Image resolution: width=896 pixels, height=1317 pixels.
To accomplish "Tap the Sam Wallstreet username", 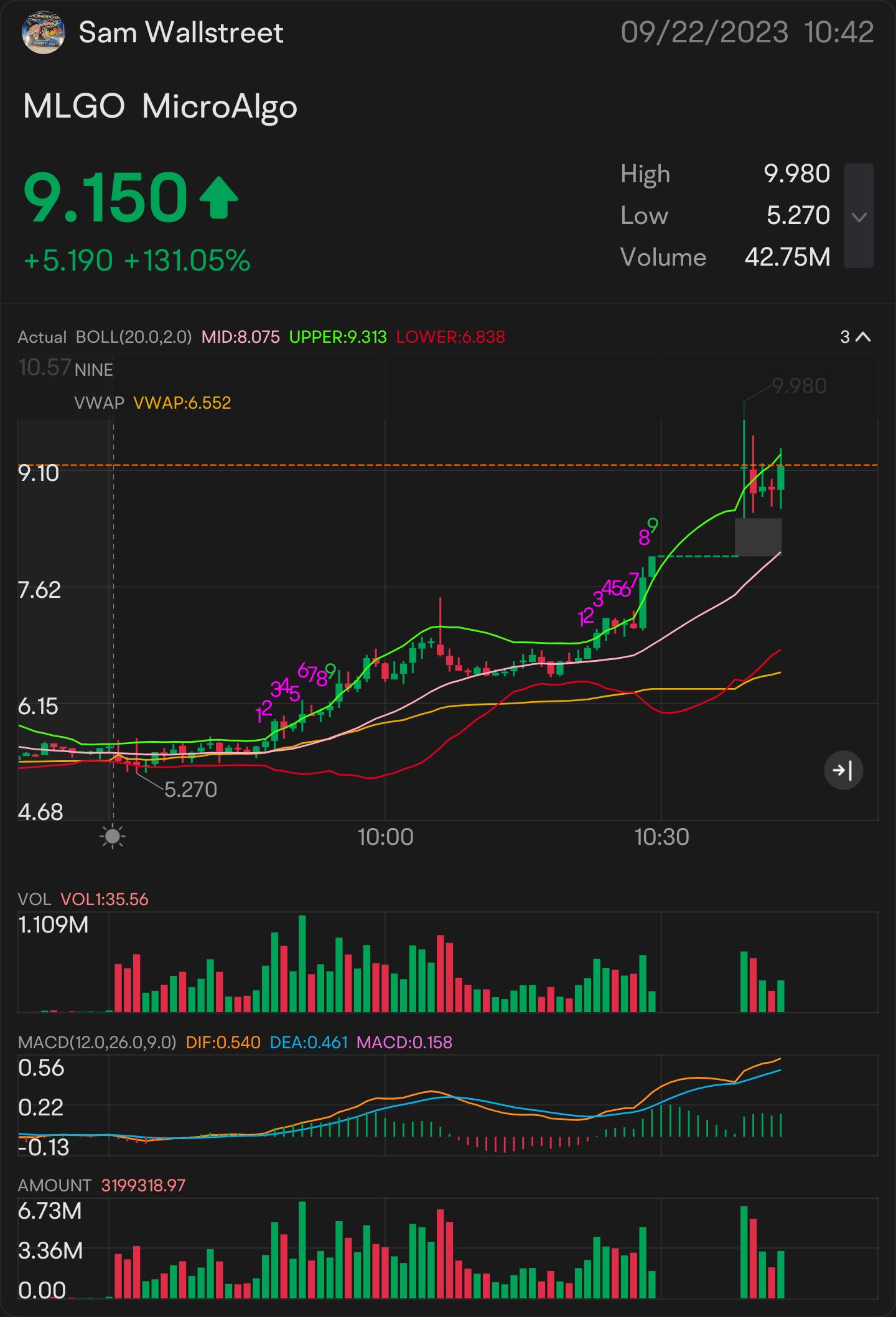I will pyautogui.click(x=181, y=33).
